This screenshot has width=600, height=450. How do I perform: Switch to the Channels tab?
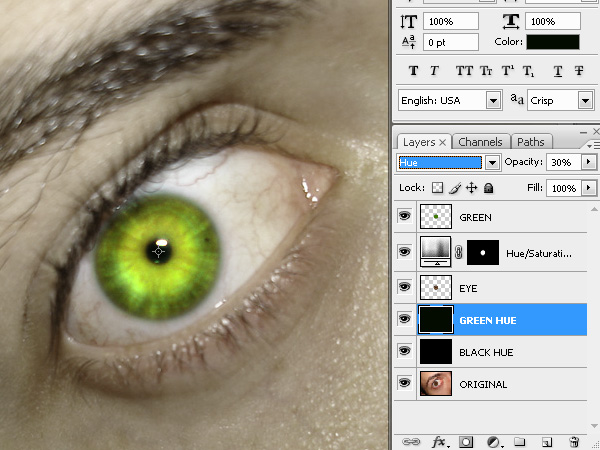click(x=481, y=142)
